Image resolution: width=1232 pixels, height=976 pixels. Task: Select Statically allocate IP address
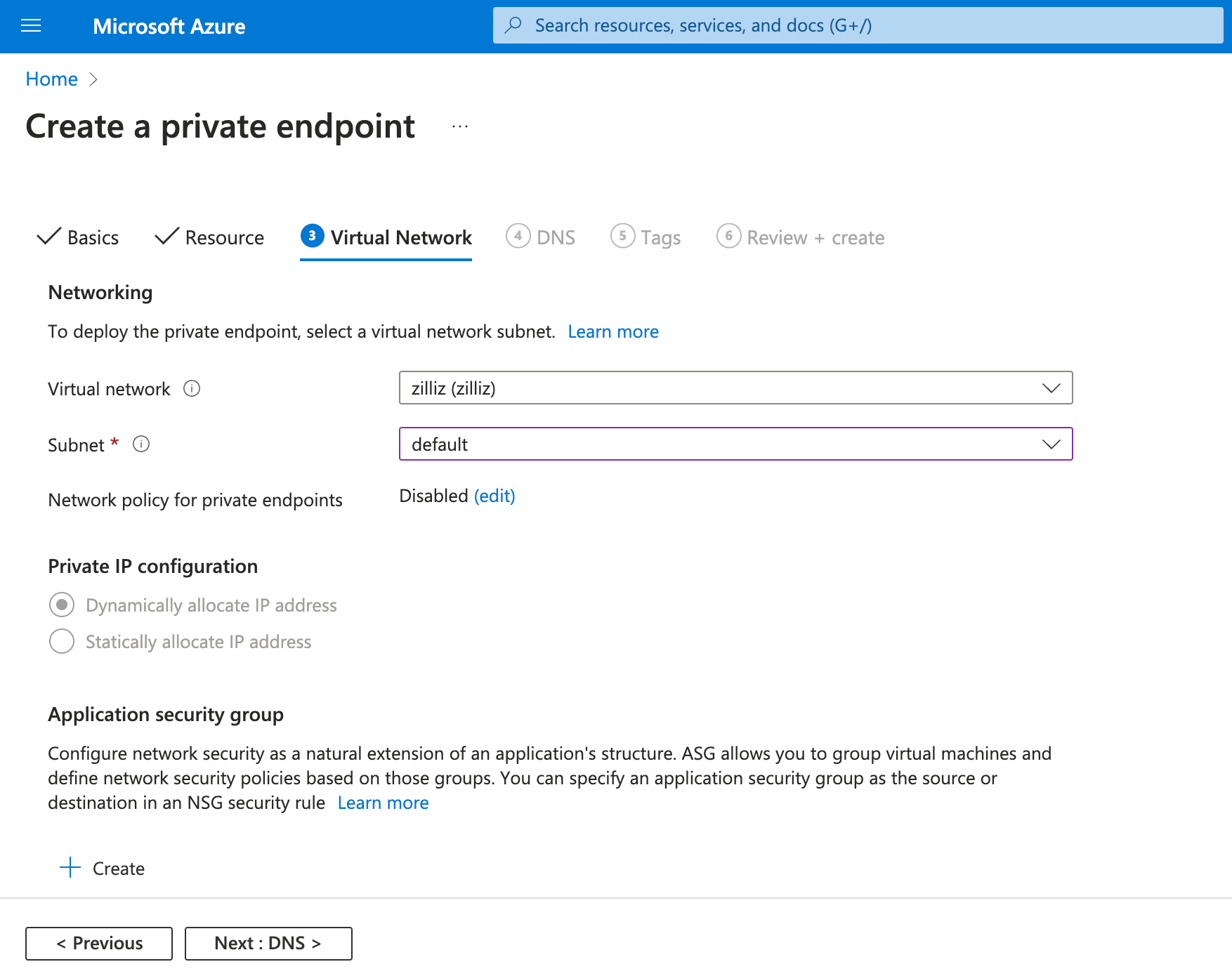tap(62, 641)
